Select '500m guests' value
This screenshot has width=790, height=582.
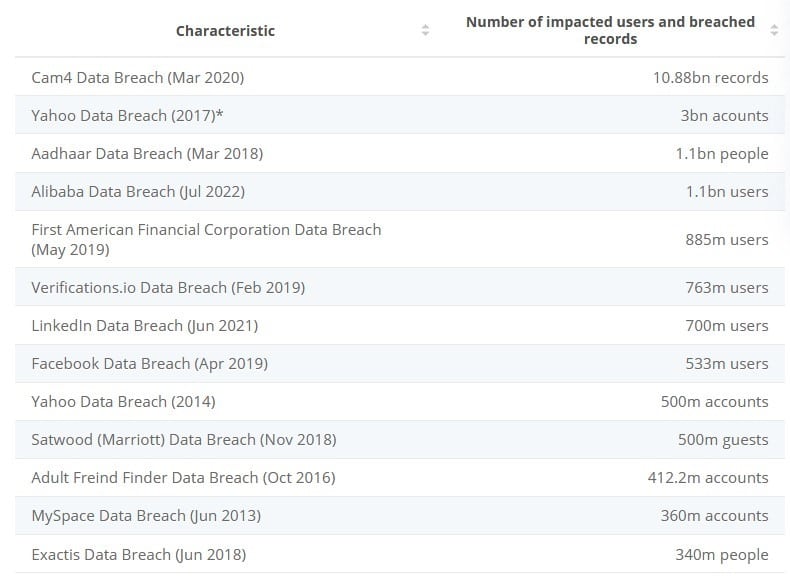[x=723, y=440]
